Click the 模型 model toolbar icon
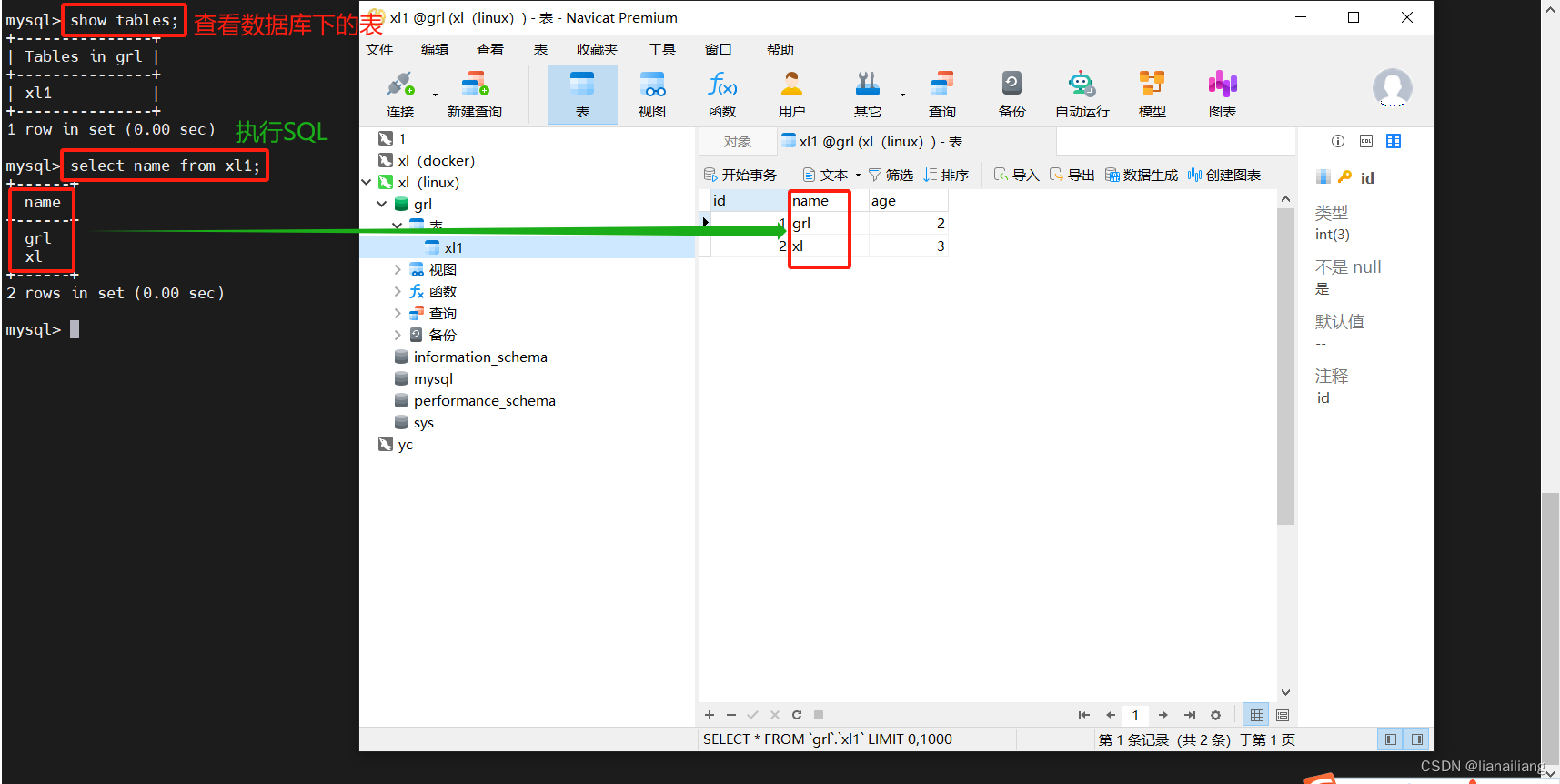This screenshot has height=784, width=1560. [x=1152, y=95]
